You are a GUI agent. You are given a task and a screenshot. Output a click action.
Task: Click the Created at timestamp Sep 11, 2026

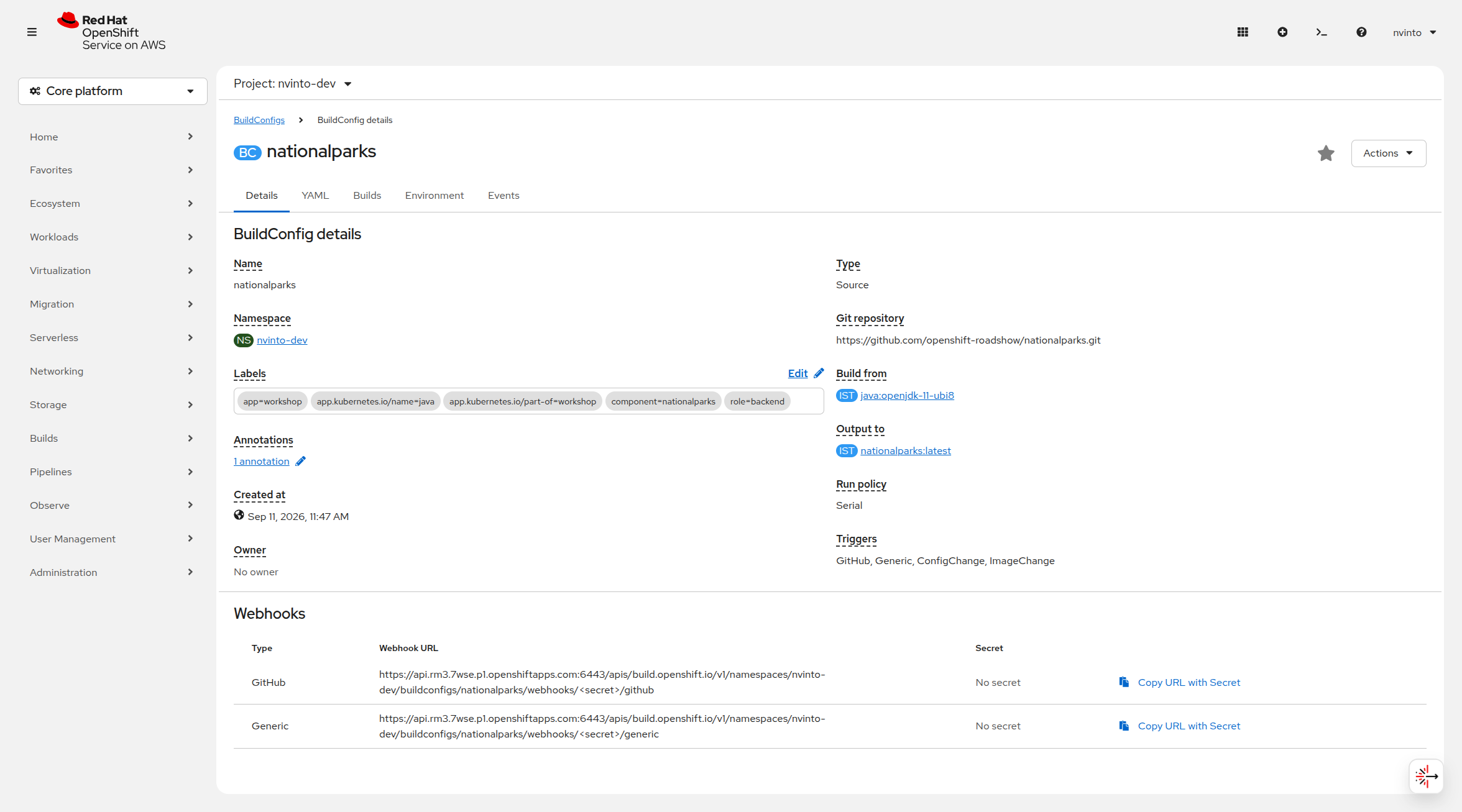pos(298,516)
